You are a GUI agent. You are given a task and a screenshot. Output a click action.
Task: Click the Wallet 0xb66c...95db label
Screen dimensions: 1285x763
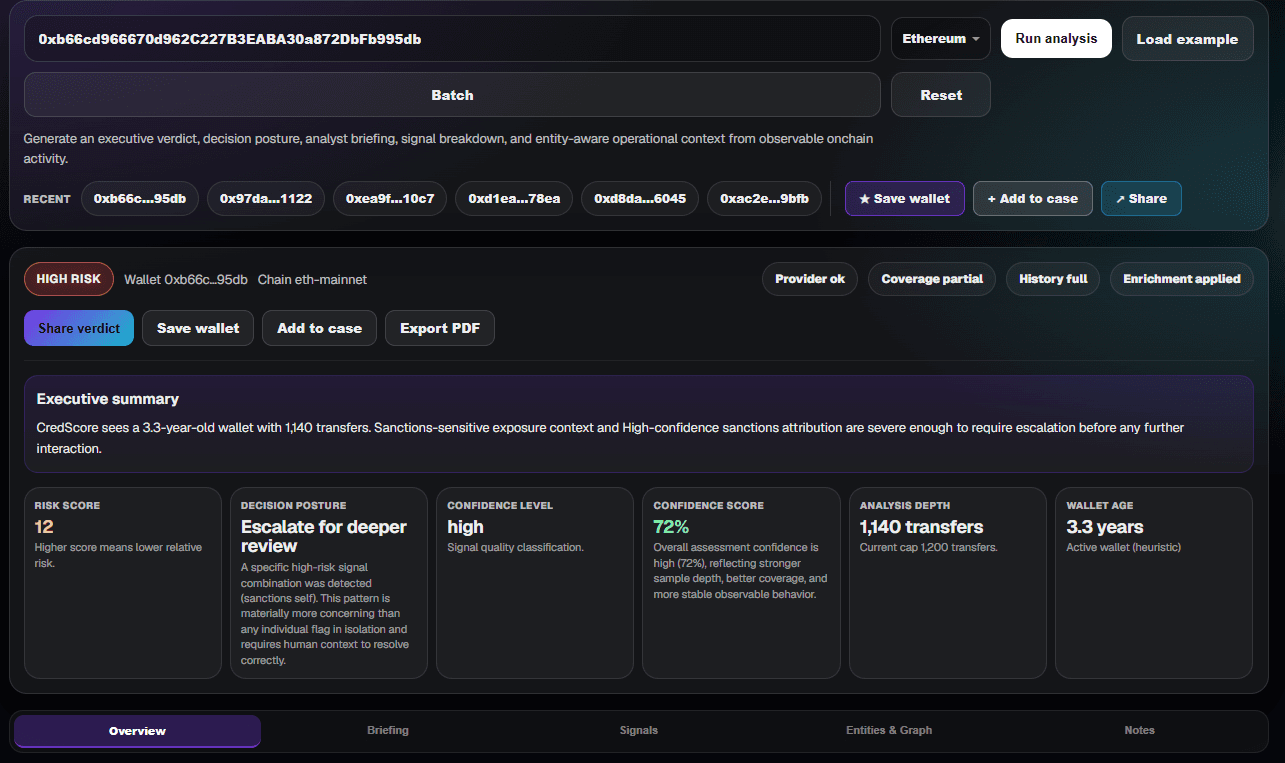(x=186, y=279)
